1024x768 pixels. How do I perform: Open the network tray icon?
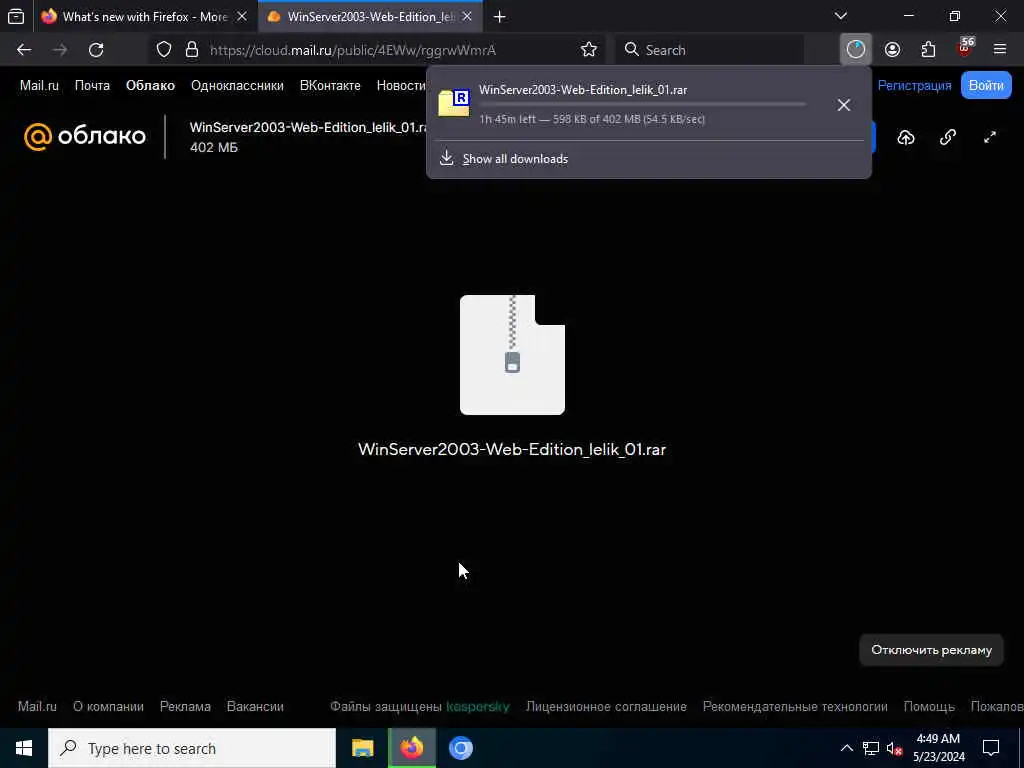click(871, 748)
